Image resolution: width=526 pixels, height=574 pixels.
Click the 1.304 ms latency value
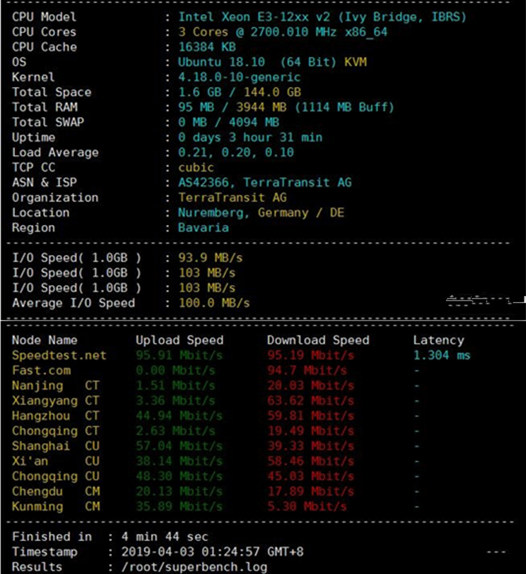point(441,355)
